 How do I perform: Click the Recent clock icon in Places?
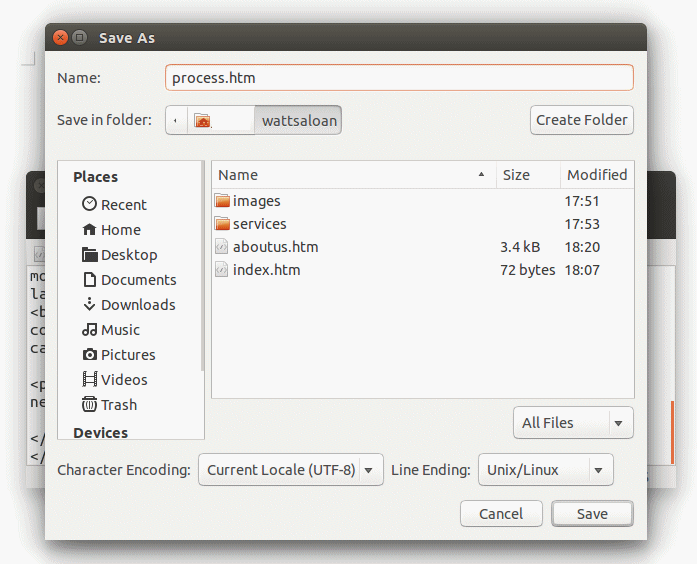tap(89, 204)
